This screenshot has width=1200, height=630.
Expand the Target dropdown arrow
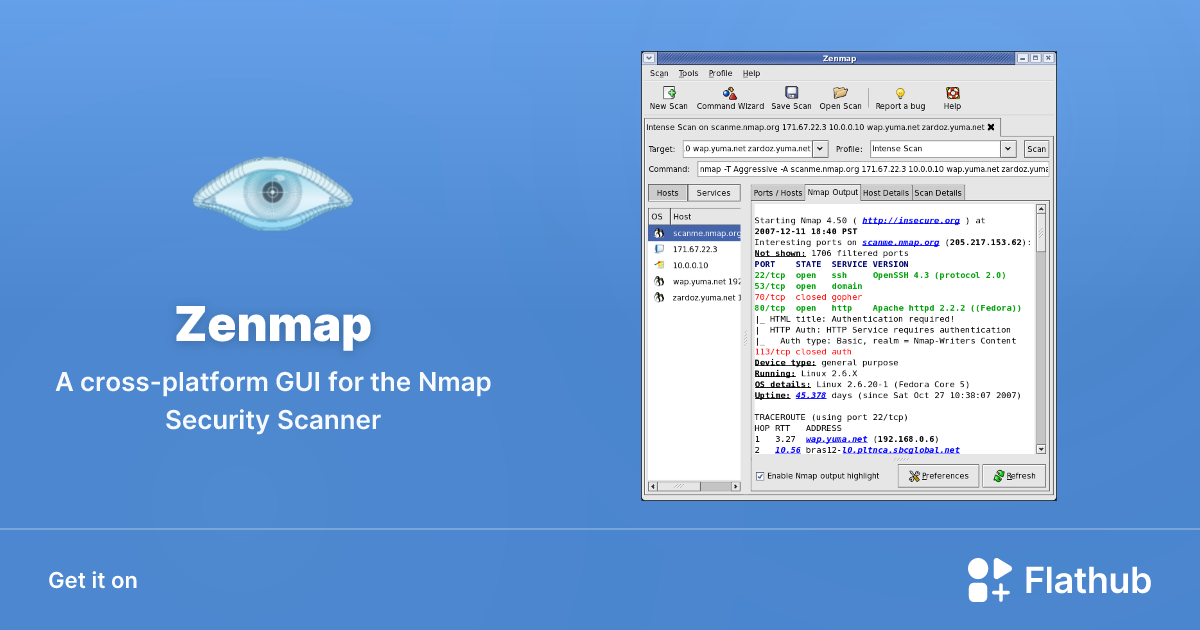820,149
